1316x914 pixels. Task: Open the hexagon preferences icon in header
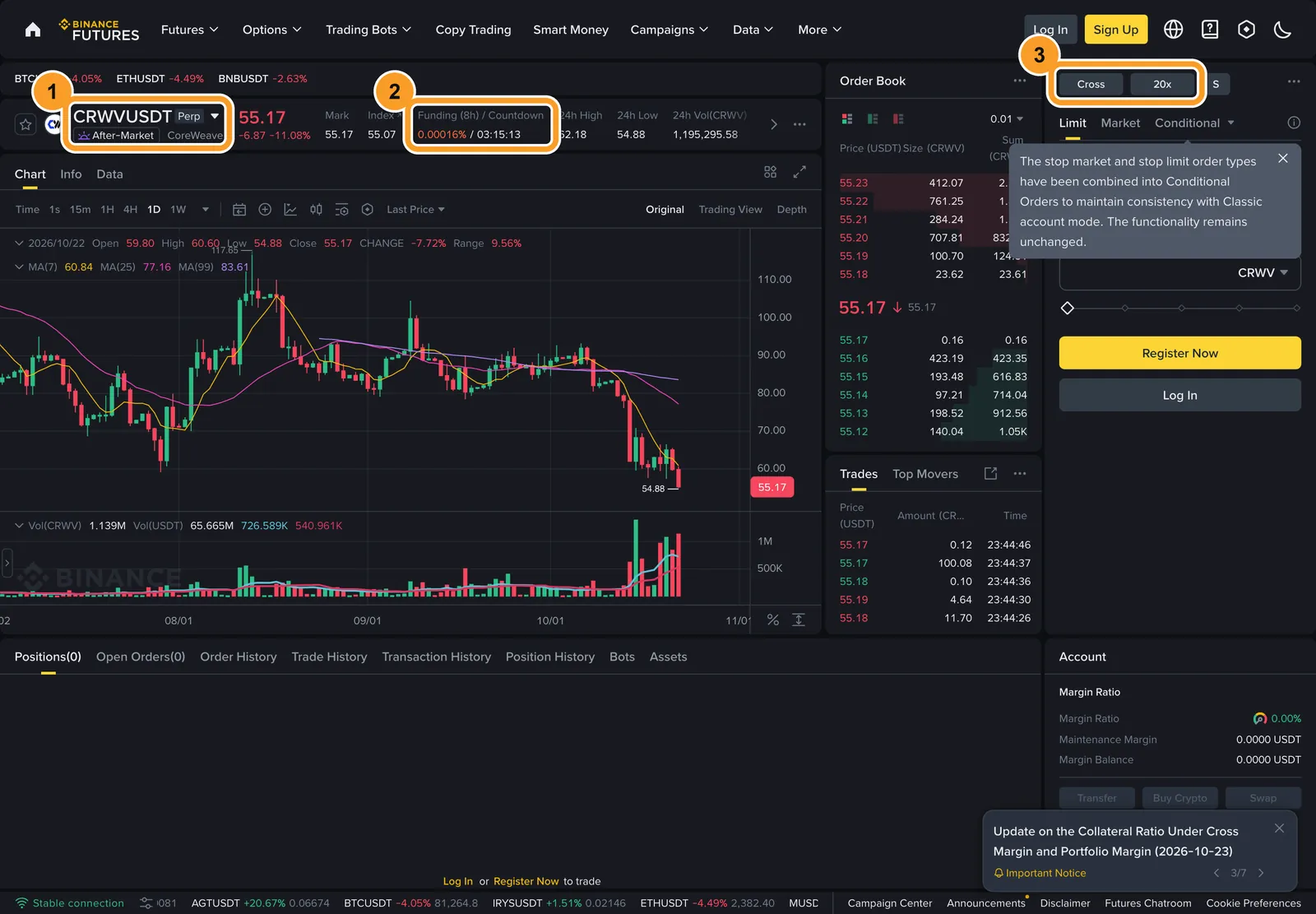point(1246,30)
